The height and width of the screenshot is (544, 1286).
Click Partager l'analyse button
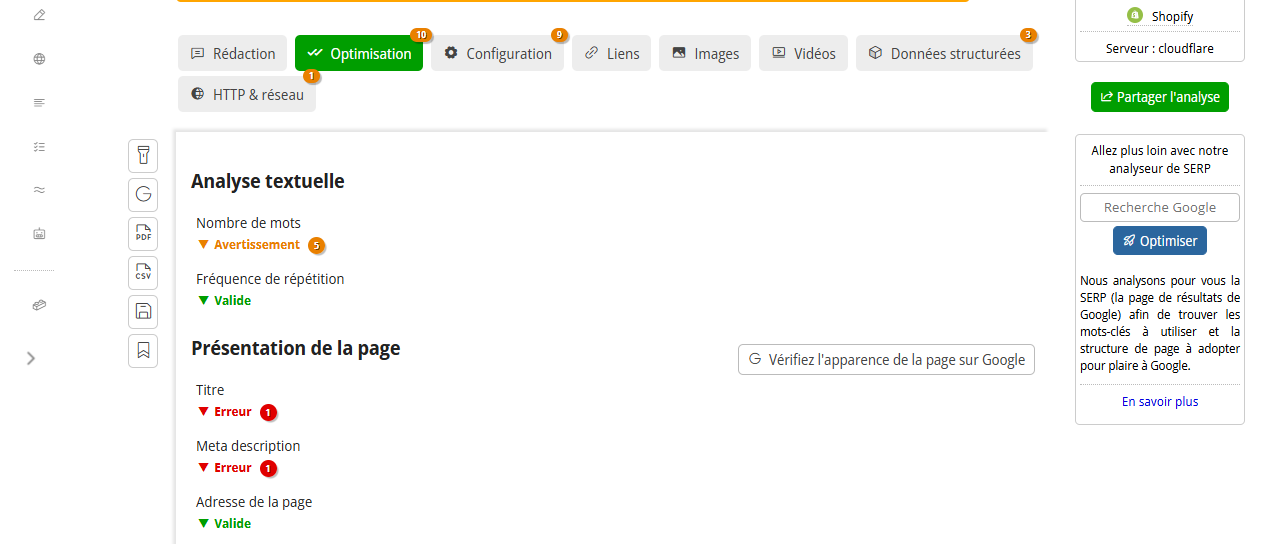click(1160, 97)
